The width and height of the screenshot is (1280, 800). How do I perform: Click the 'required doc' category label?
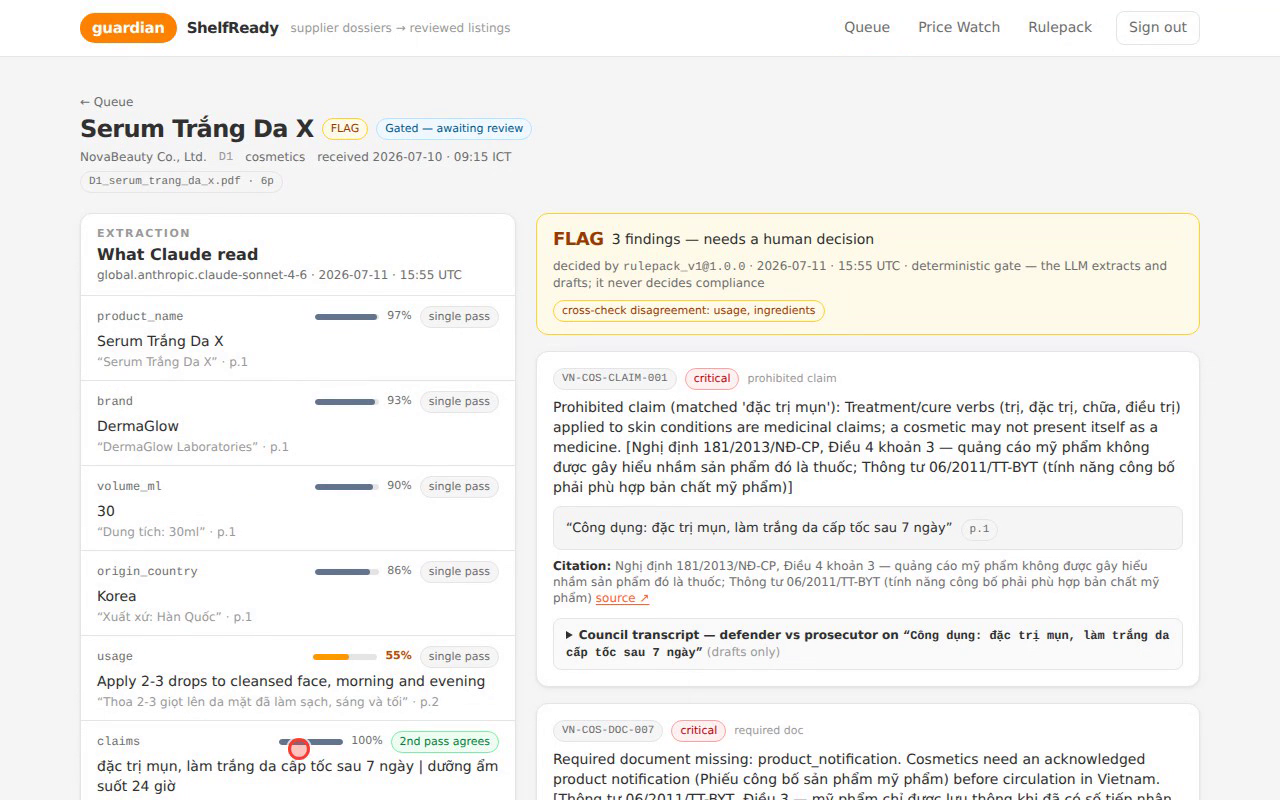(769, 731)
